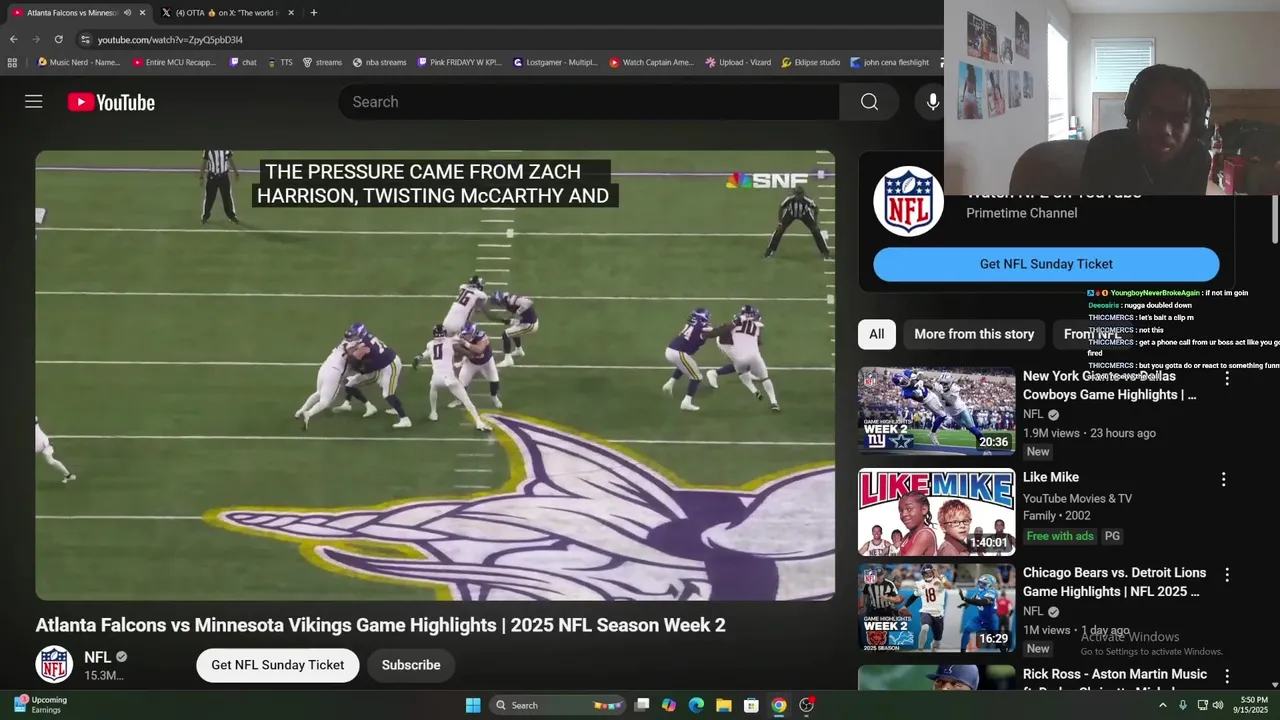Screen dimensions: 1280x720
Task: Open Microsoft Store from taskbar
Action: [x=751, y=705]
